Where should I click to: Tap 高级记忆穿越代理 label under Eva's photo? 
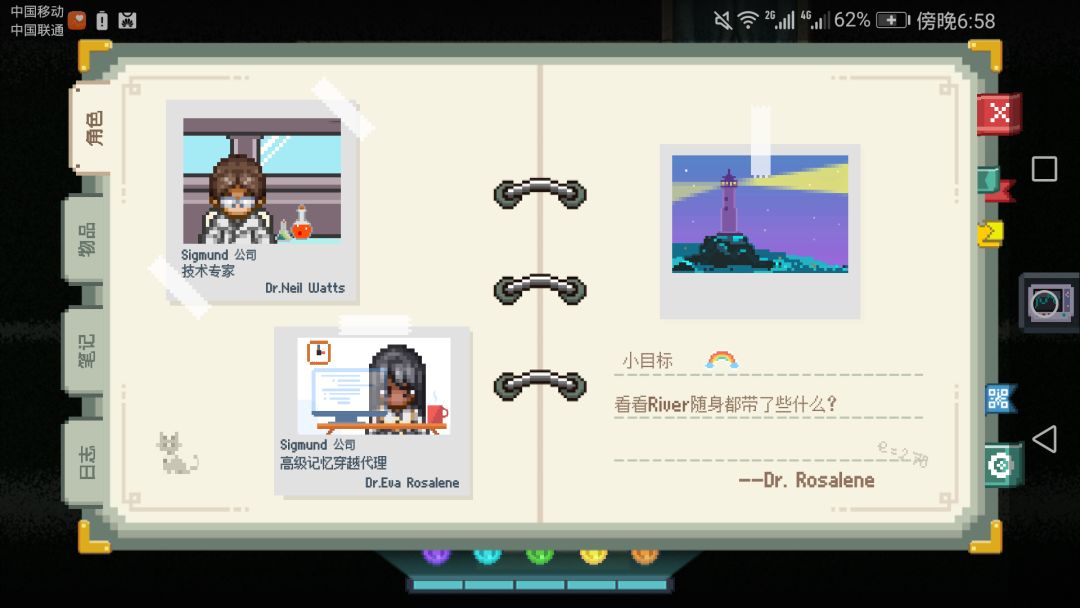(x=333, y=463)
